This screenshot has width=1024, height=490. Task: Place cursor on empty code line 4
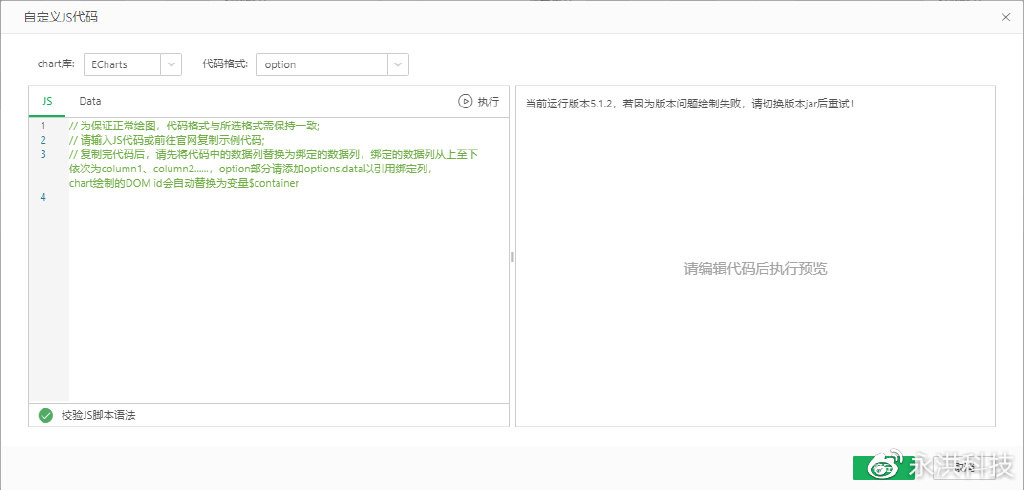[x=287, y=197]
